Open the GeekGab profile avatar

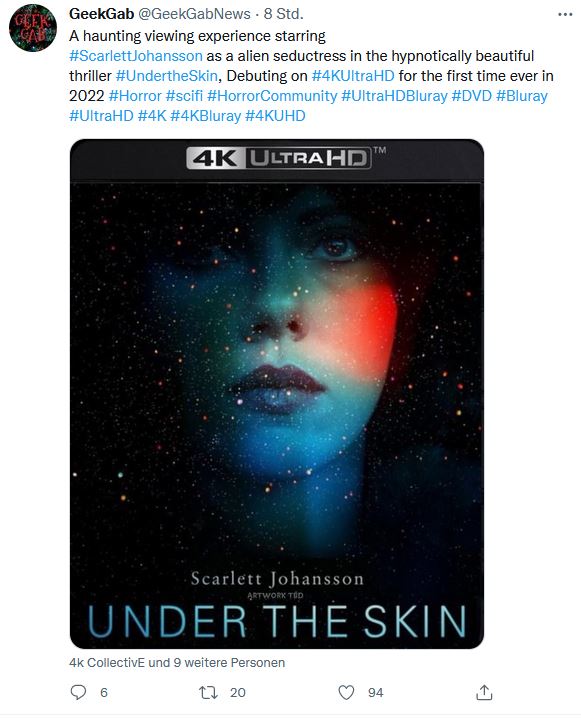pos(33,27)
